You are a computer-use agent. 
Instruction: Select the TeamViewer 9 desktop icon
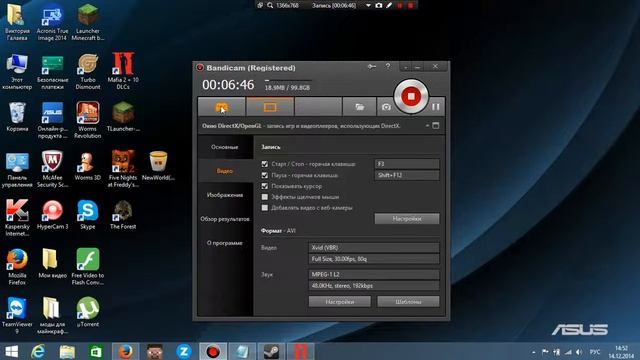[x=17, y=316]
